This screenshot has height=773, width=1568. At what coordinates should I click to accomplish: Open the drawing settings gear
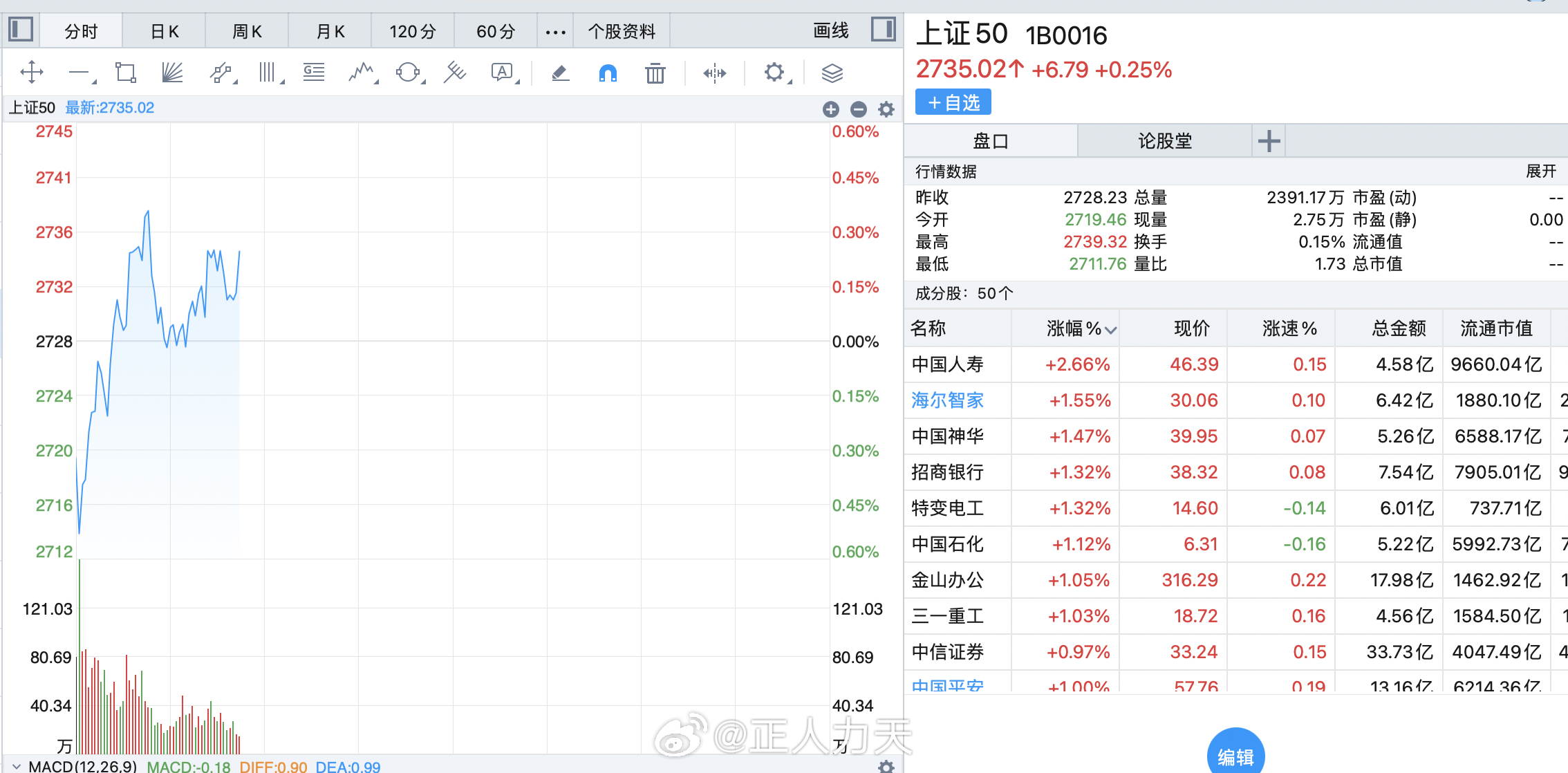[774, 72]
